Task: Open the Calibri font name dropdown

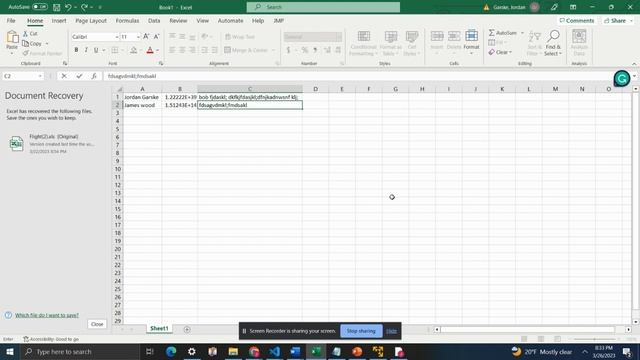Action: click(117, 37)
